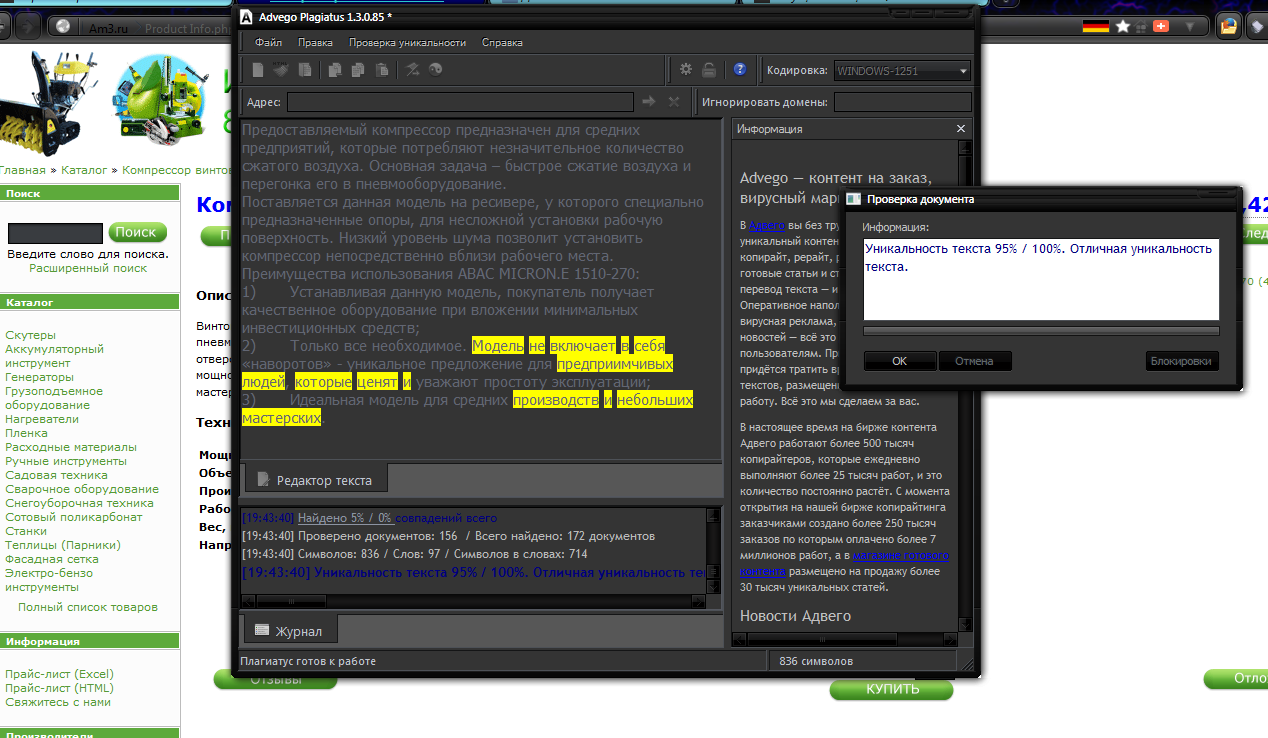Open the Скутеры catalog link
This screenshot has width=1268, height=738.
pos(30,335)
